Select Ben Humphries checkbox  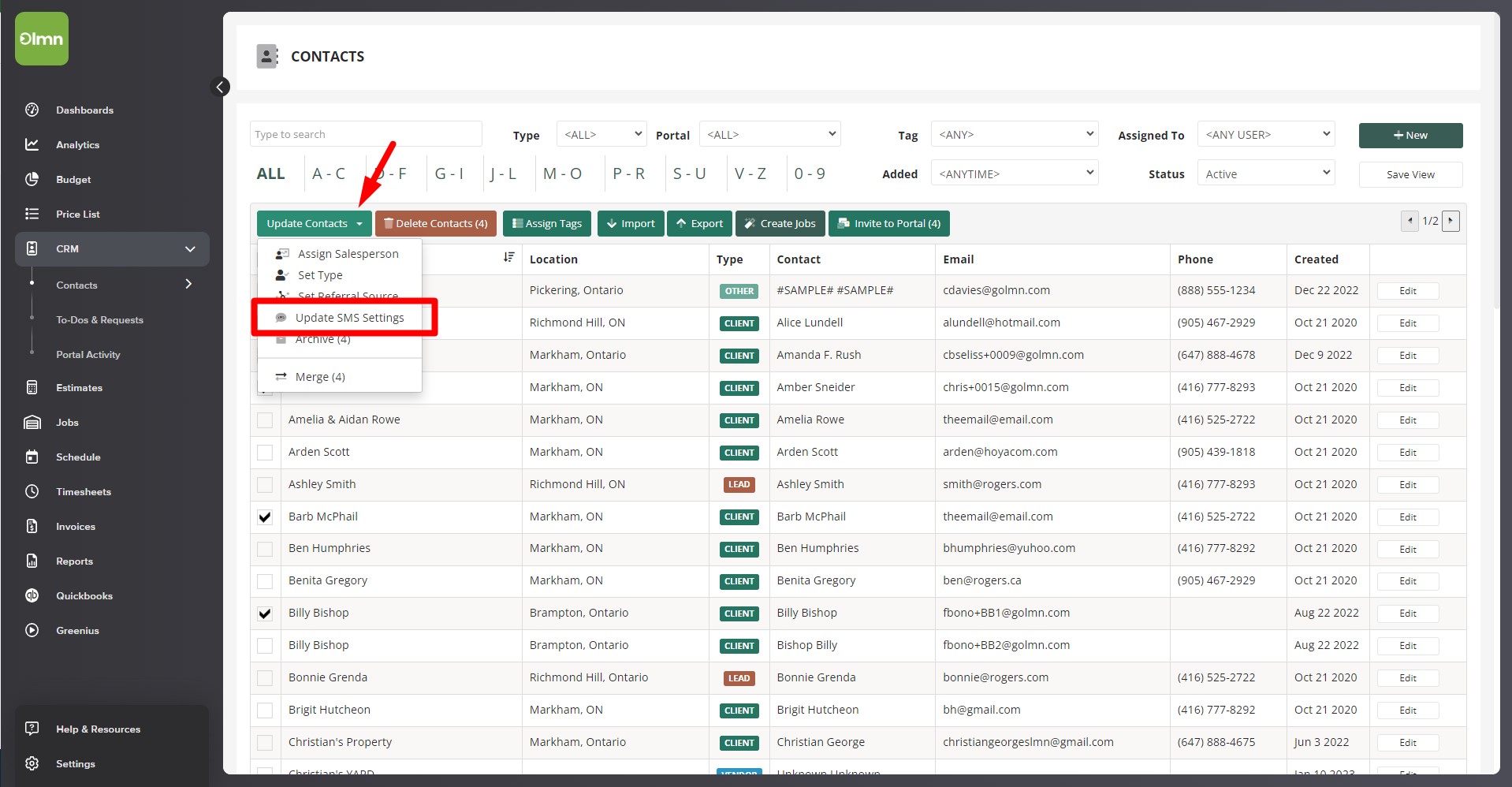click(x=265, y=548)
